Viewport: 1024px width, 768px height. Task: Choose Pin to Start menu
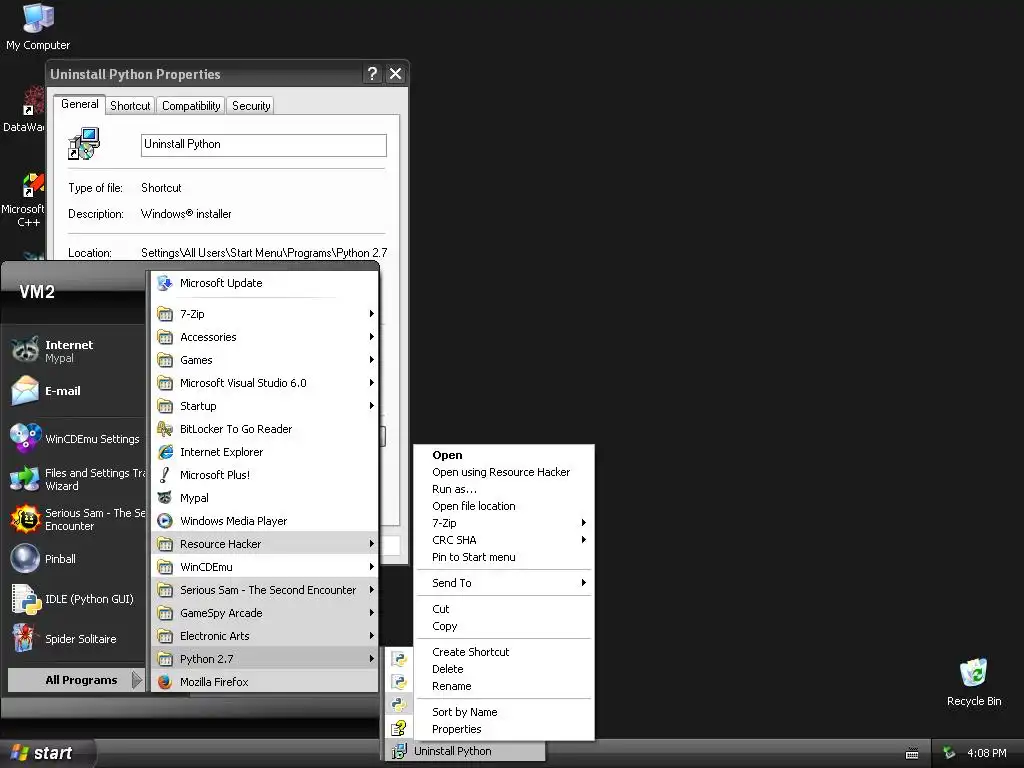504,557
